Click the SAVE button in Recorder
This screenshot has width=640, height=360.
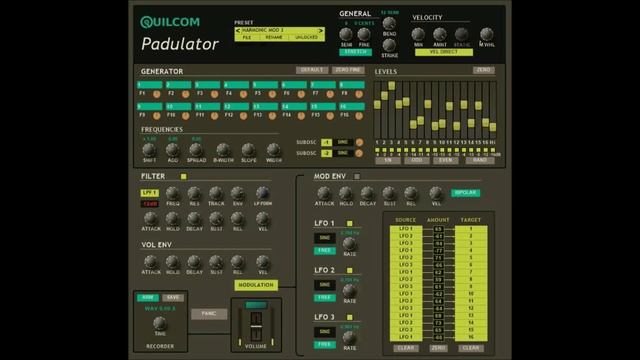point(173,298)
